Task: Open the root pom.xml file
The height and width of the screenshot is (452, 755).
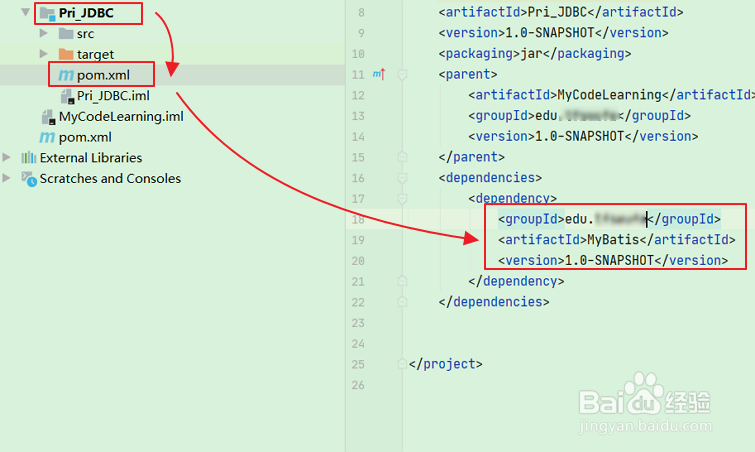Action: 85,137
